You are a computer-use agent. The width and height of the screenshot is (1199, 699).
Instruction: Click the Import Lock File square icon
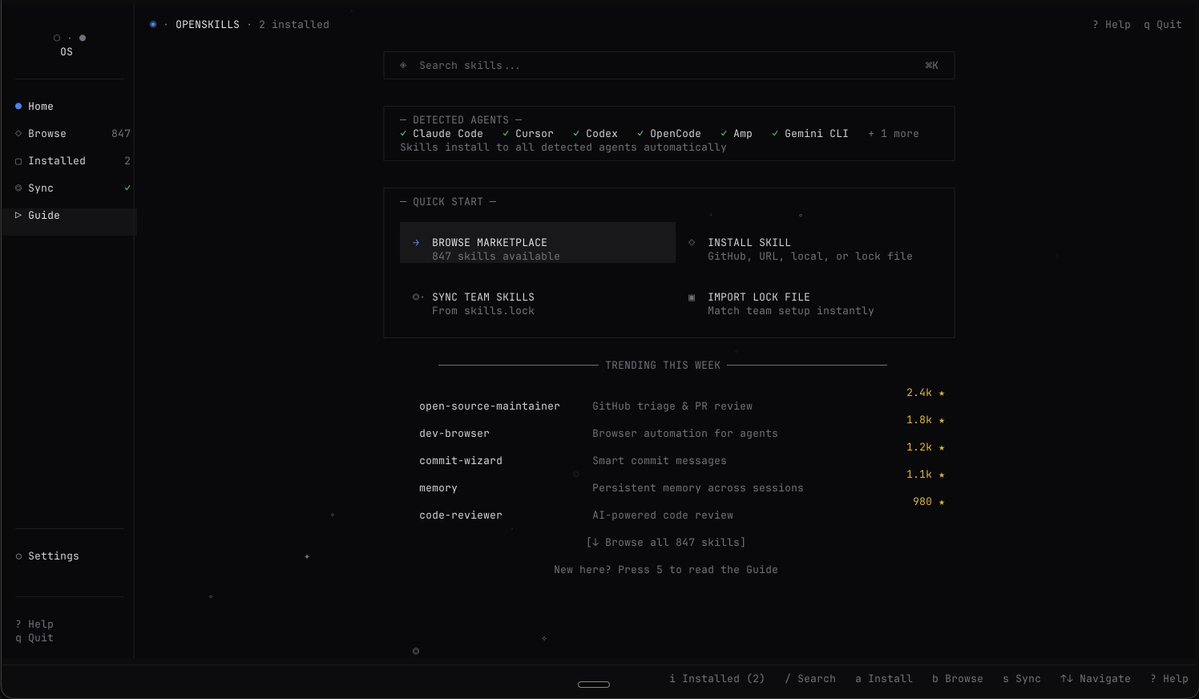(691, 296)
